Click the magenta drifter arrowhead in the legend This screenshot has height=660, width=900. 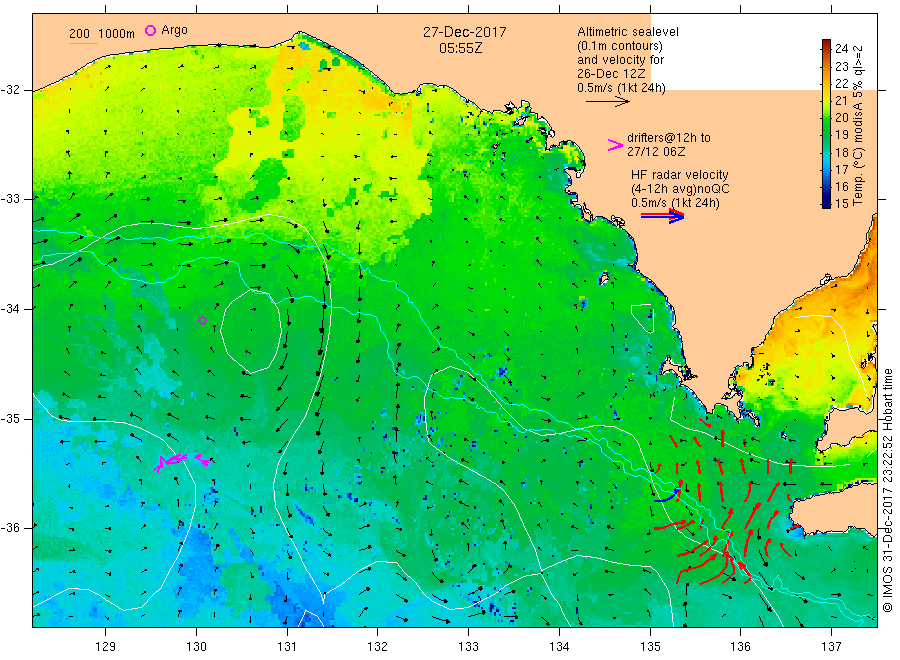[615, 145]
